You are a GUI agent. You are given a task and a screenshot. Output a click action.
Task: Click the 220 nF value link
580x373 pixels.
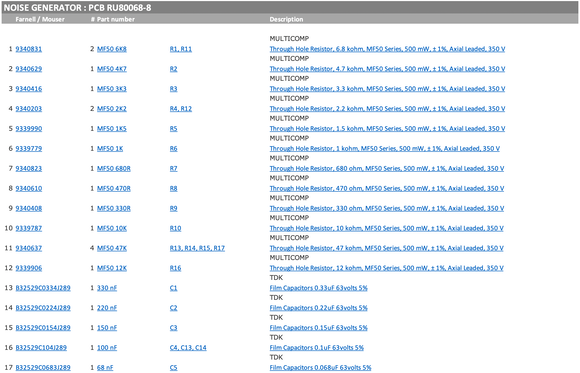[107, 309]
